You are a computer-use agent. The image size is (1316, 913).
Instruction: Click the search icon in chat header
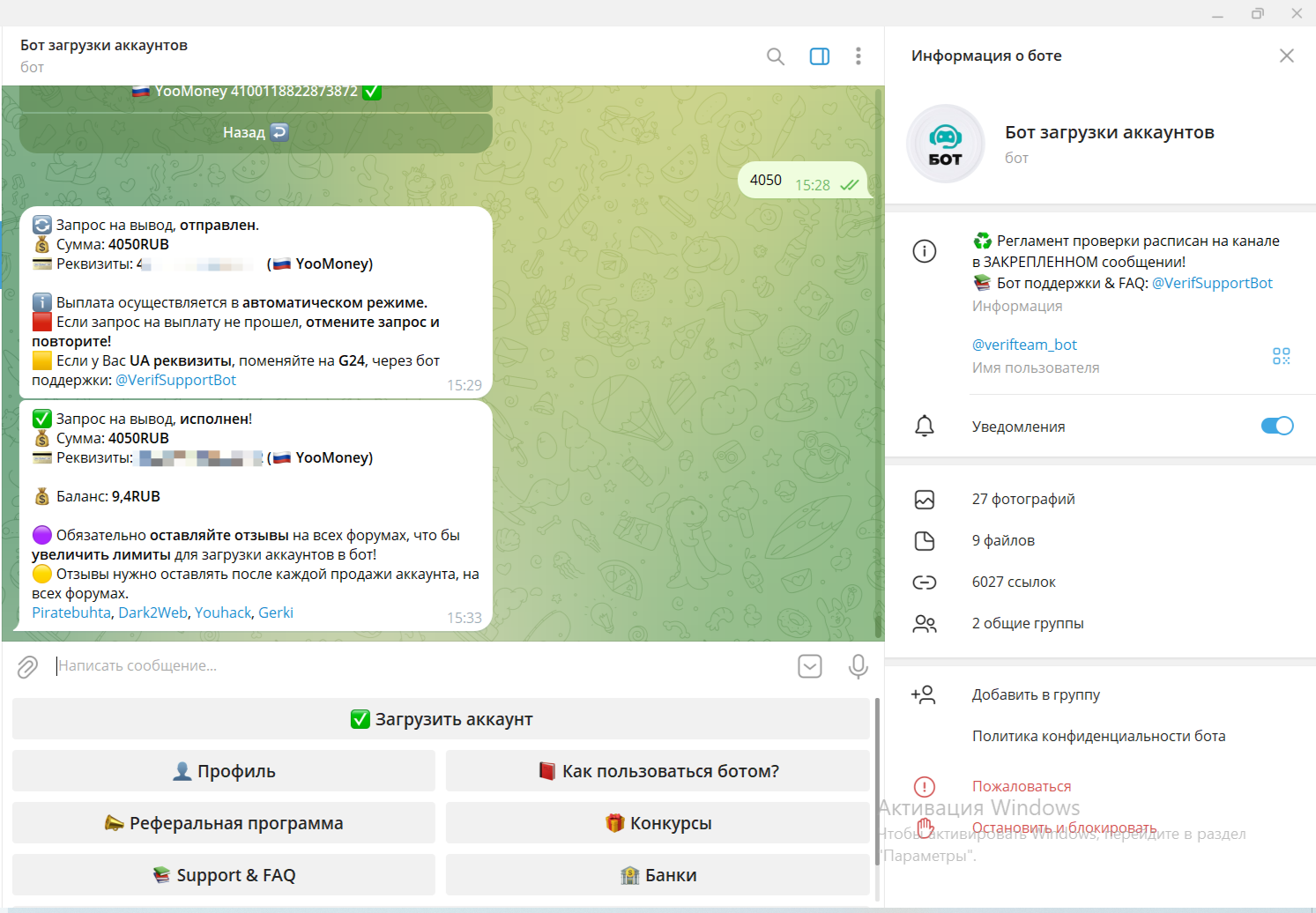pyautogui.click(x=775, y=56)
